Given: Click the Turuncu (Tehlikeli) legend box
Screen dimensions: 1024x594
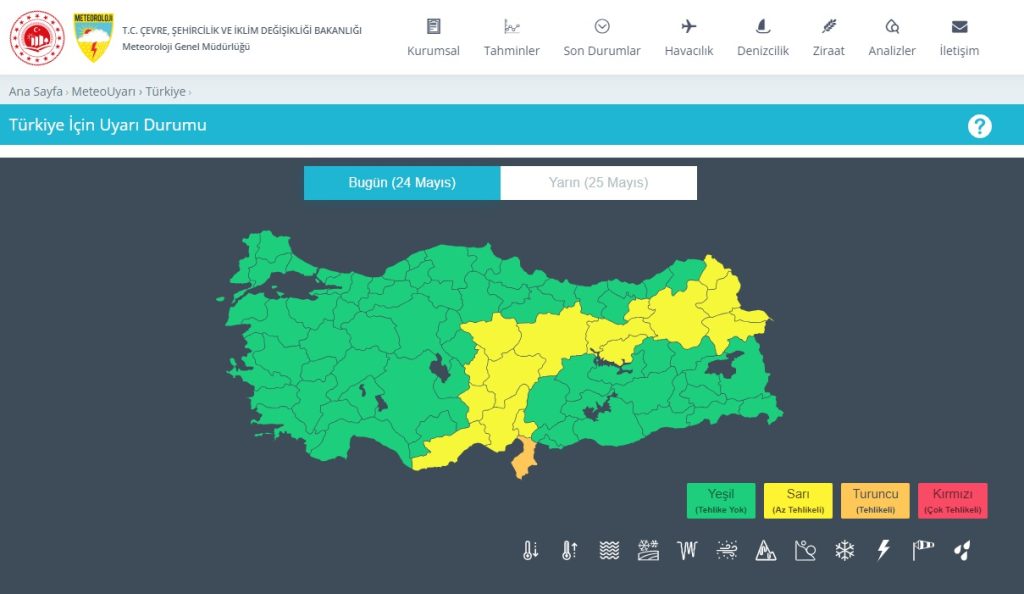Looking at the screenshot, I should [x=875, y=501].
